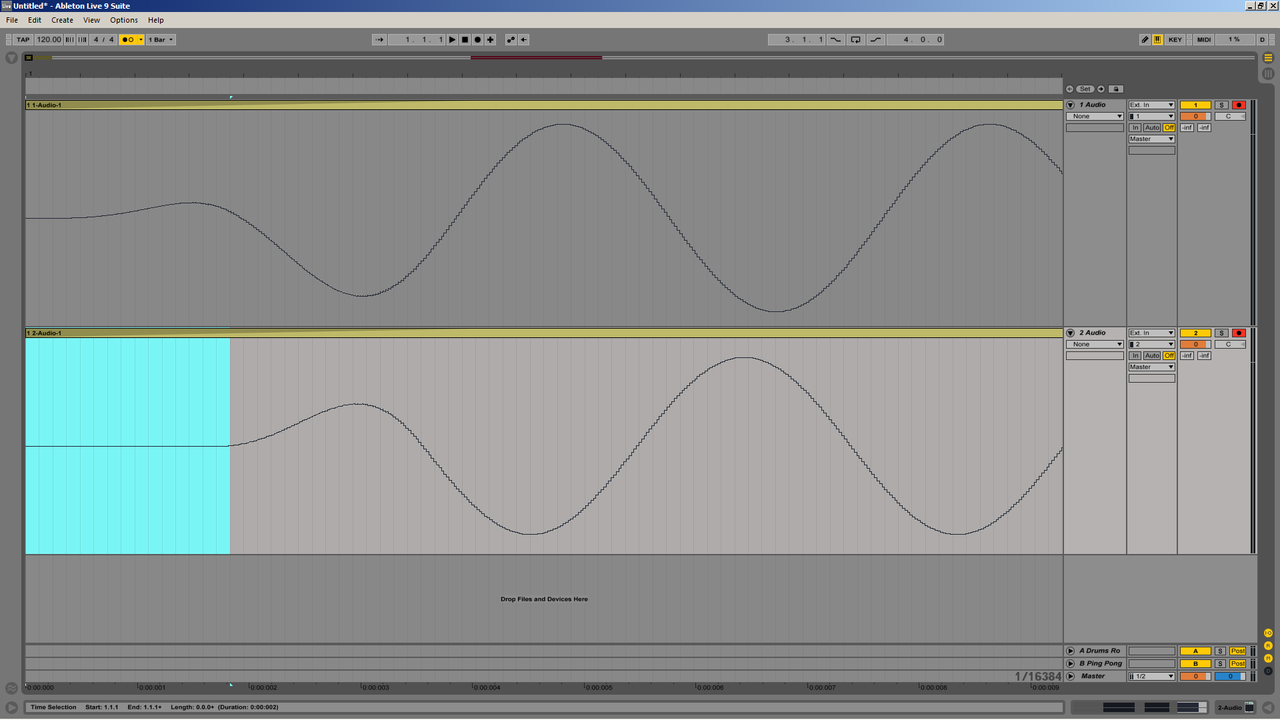Viewport: 1280px width, 720px height.
Task: Click the Play button in transport
Action: pos(452,40)
